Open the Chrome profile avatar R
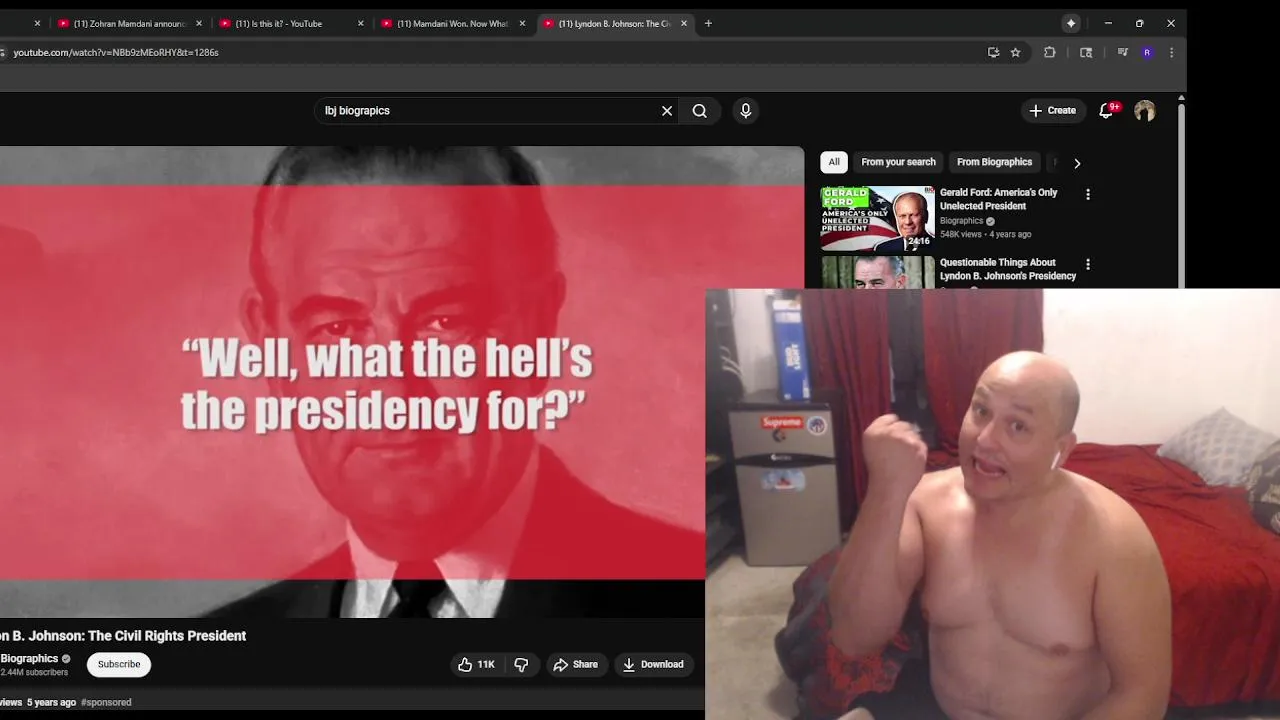This screenshot has width=1280, height=720. [1147, 53]
